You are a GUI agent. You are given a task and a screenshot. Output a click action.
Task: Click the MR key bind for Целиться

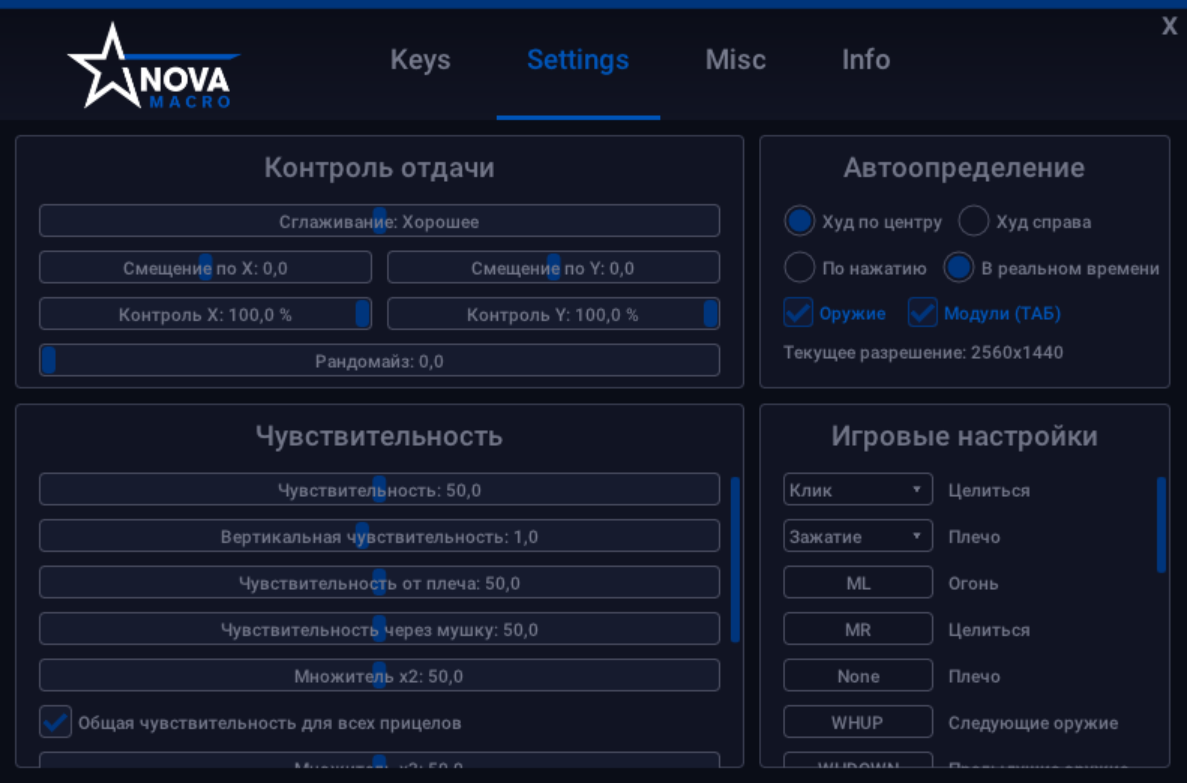pyautogui.click(x=857, y=630)
